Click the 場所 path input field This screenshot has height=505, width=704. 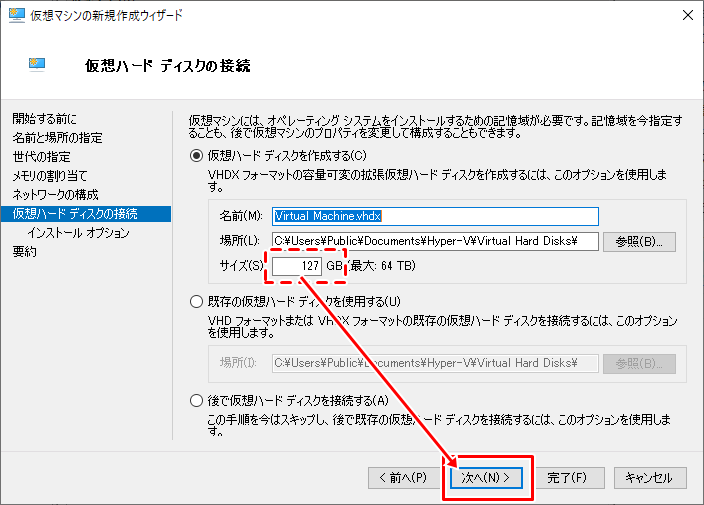click(434, 241)
